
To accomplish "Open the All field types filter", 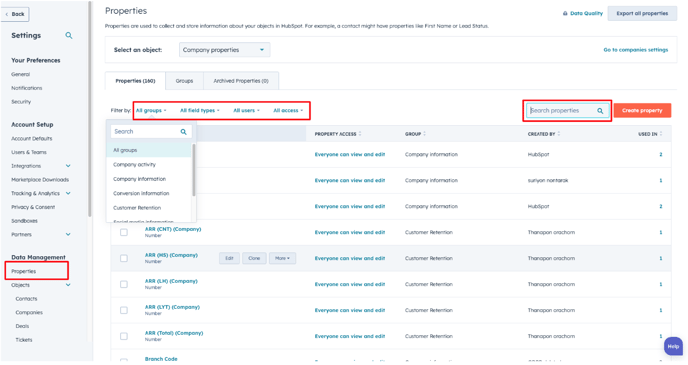I will (x=200, y=111).
